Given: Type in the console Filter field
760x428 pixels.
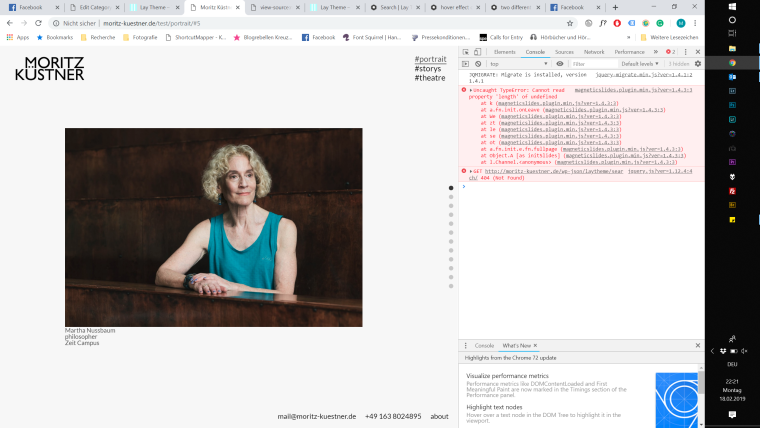Looking at the screenshot, I should [592, 63].
